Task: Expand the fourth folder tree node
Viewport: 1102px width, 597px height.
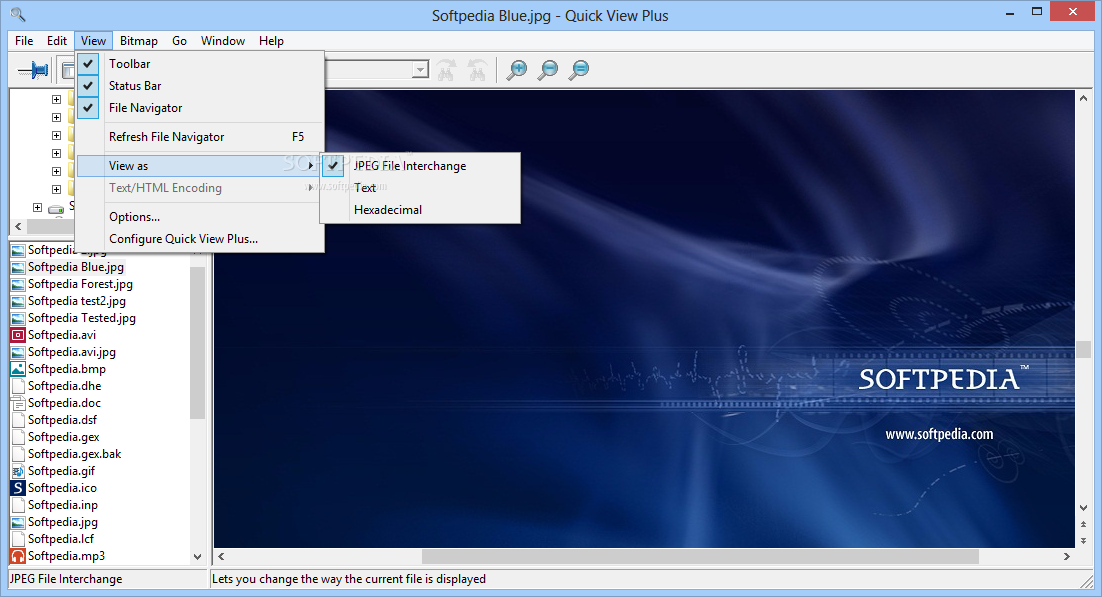Action: click(x=56, y=153)
